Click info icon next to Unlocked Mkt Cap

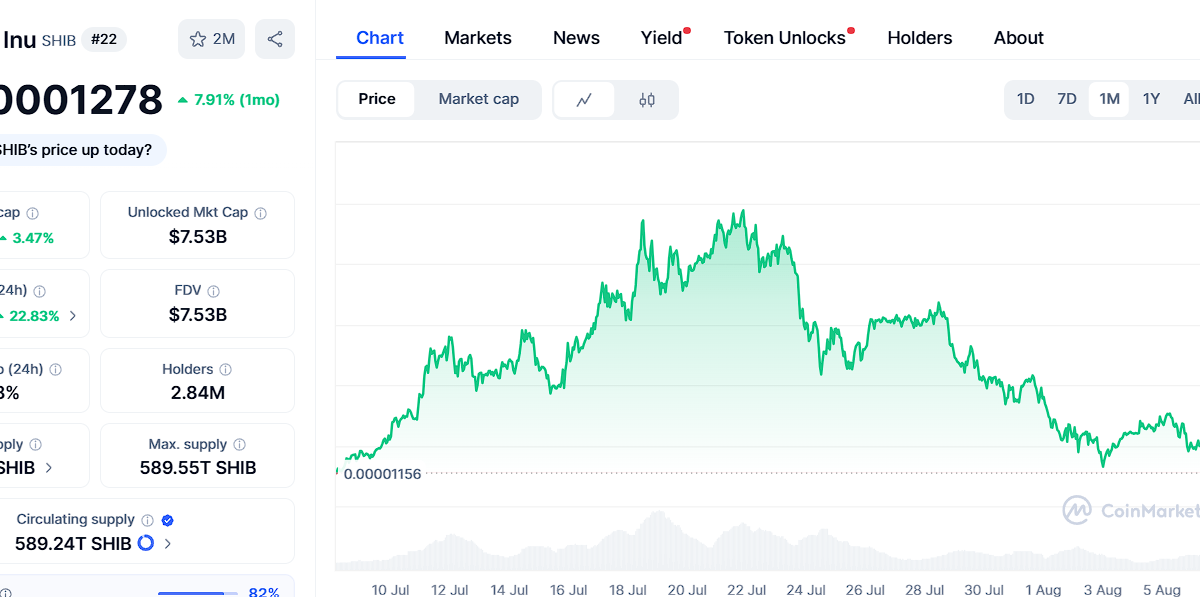click(261, 213)
